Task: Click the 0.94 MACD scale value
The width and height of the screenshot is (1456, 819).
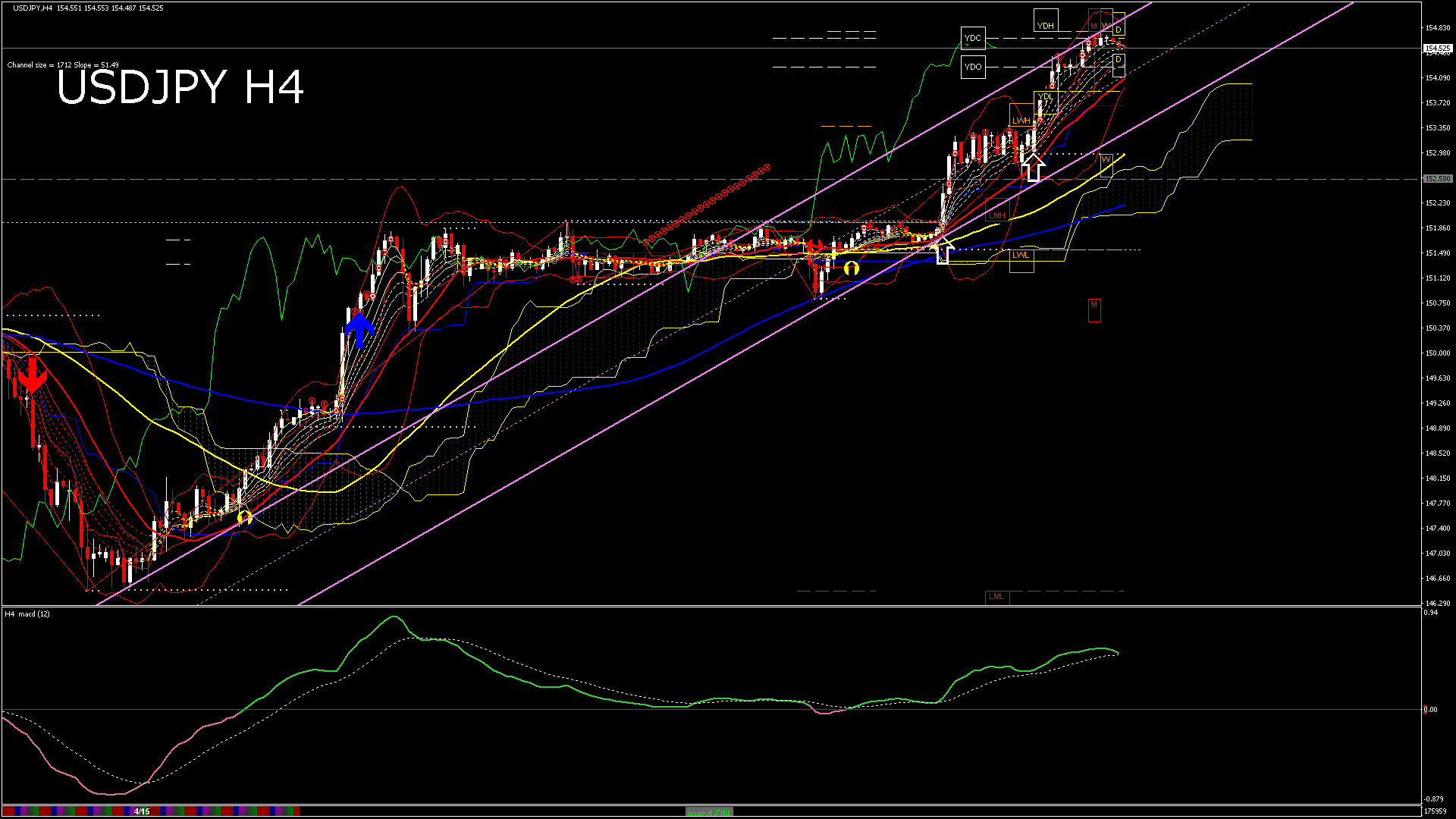Action: [1431, 613]
